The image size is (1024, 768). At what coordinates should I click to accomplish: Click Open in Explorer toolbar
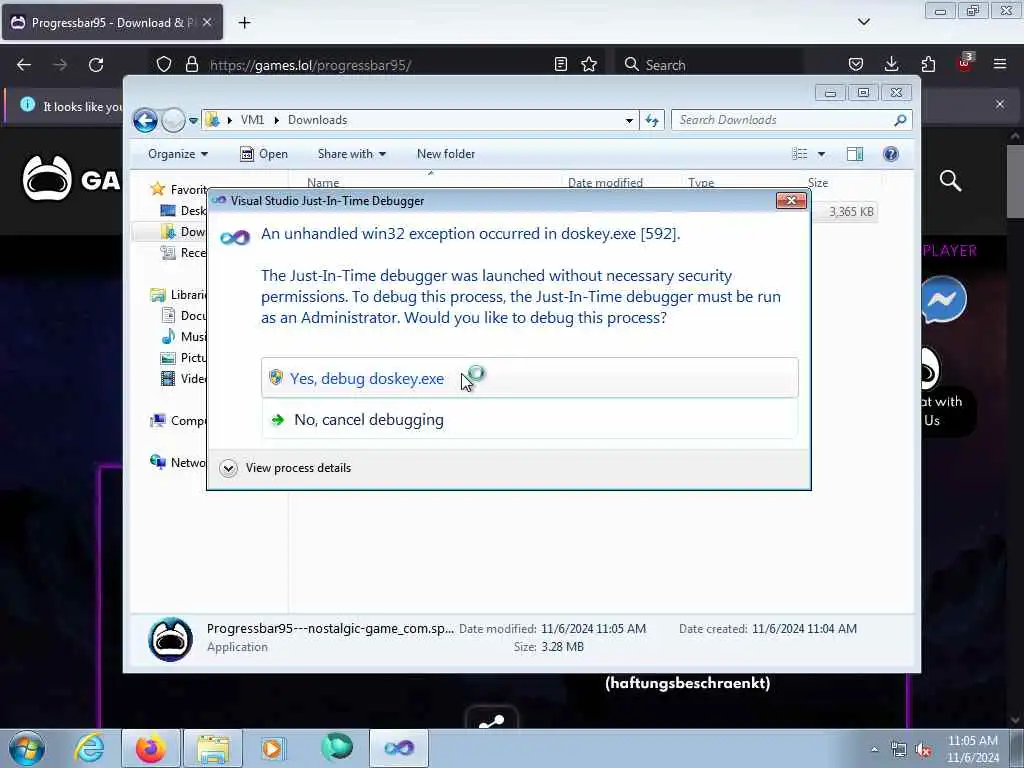[x=264, y=154]
